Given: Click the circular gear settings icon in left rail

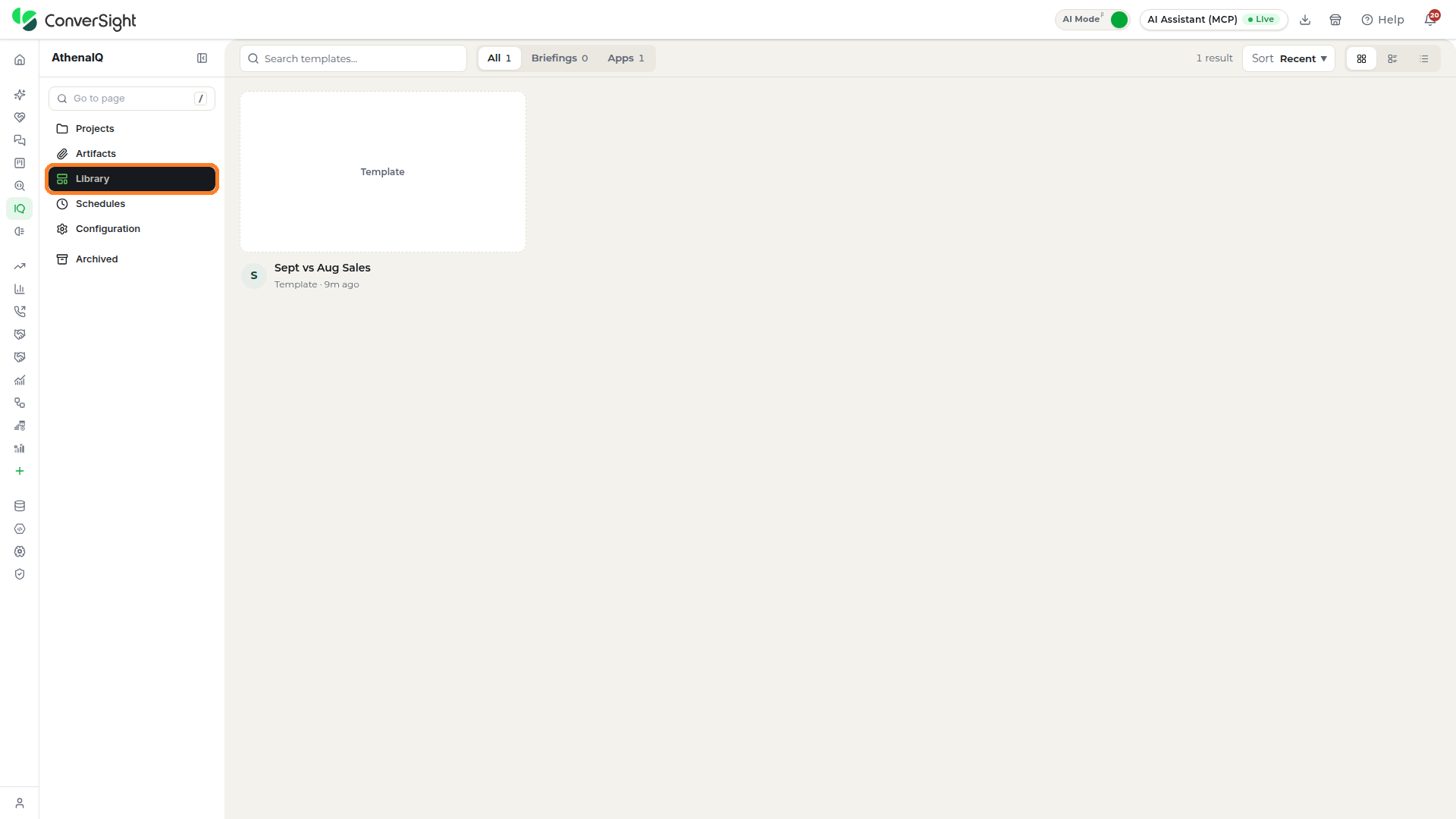Looking at the screenshot, I should [x=20, y=551].
